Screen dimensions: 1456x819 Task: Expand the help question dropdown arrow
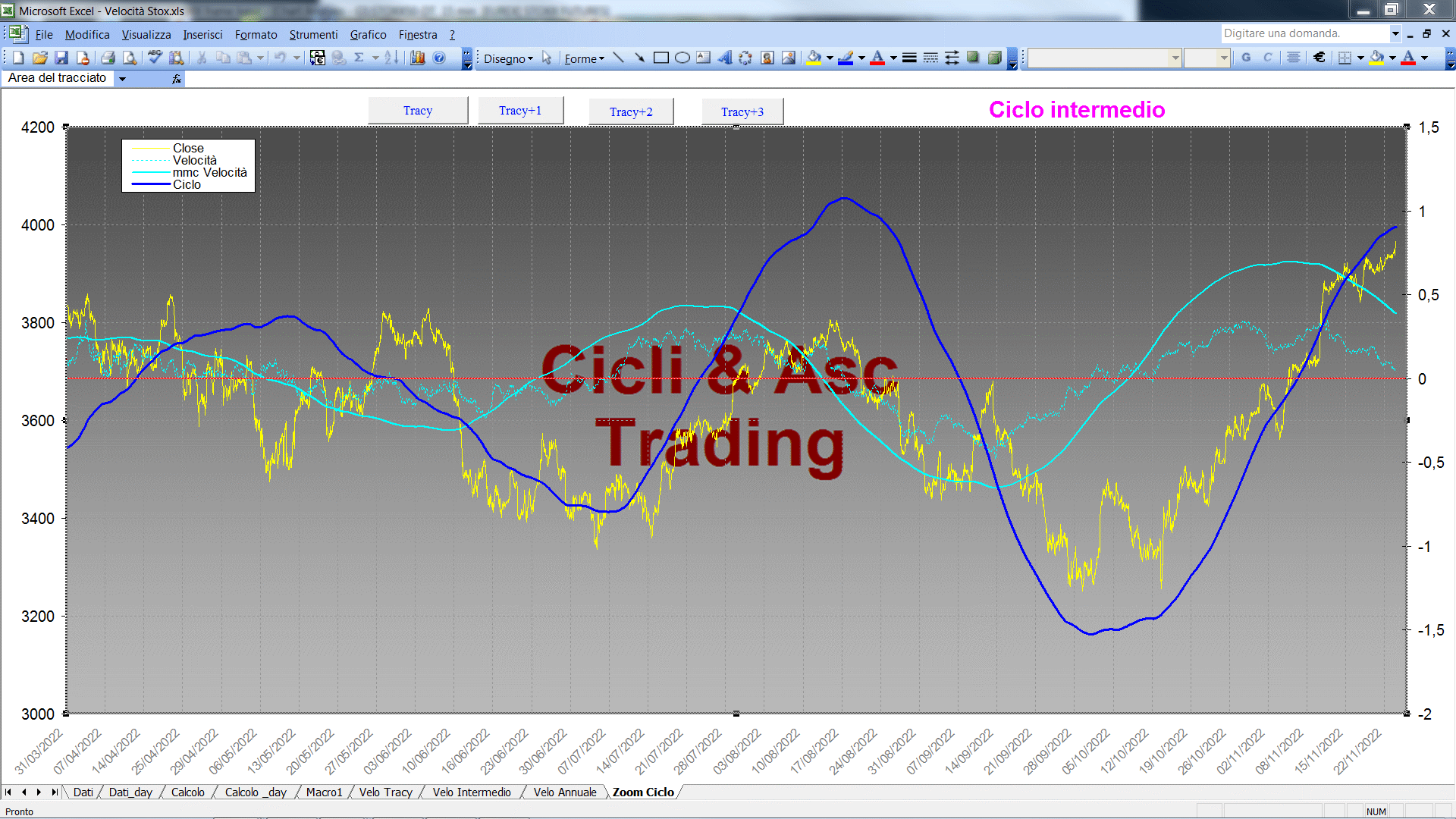click(x=1395, y=33)
